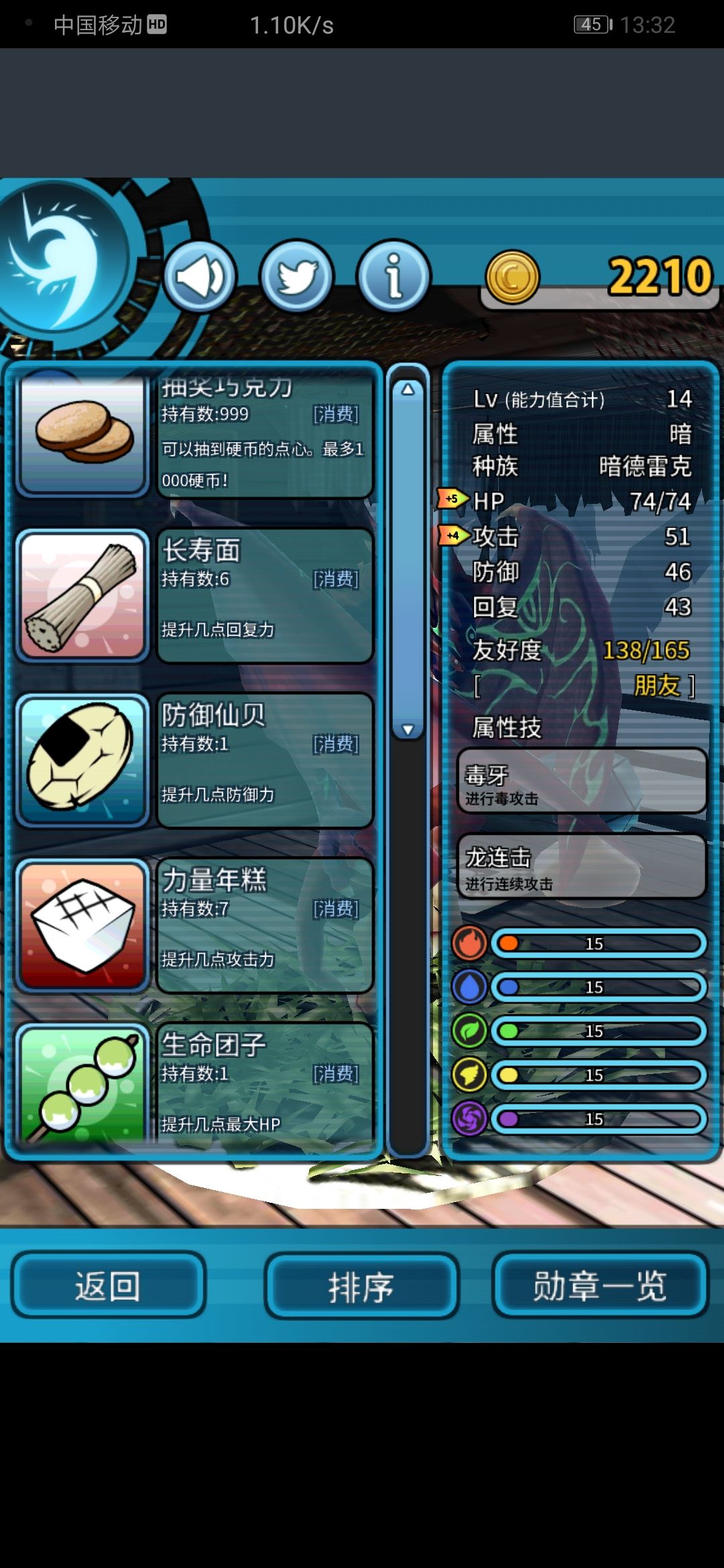Tap the water element drop icon
The width and height of the screenshot is (724, 1568).
click(x=469, y=987)
